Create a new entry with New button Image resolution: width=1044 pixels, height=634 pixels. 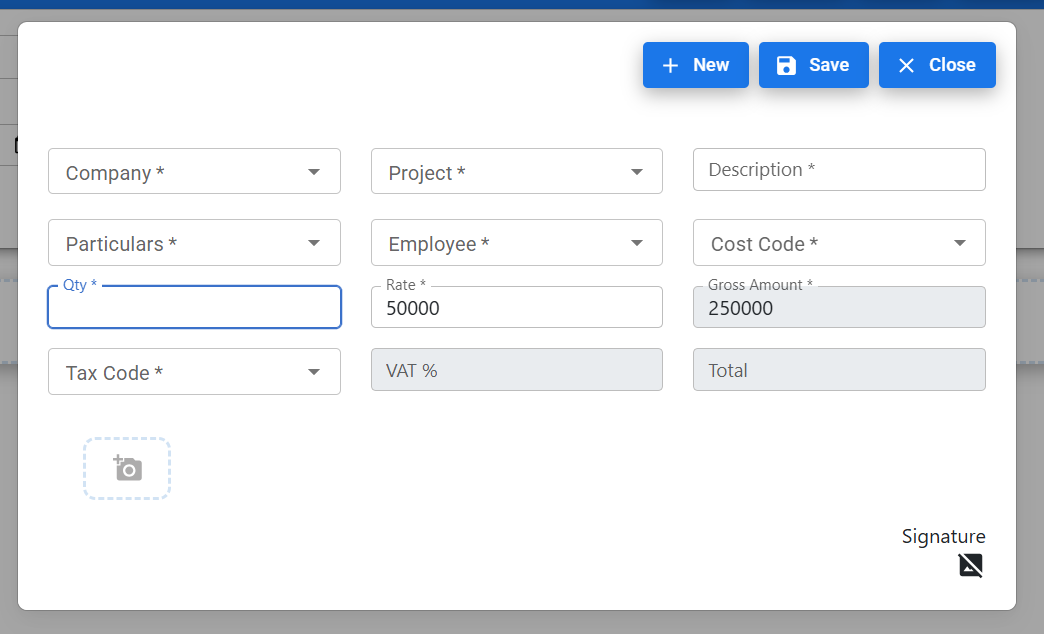coord(696,65)
